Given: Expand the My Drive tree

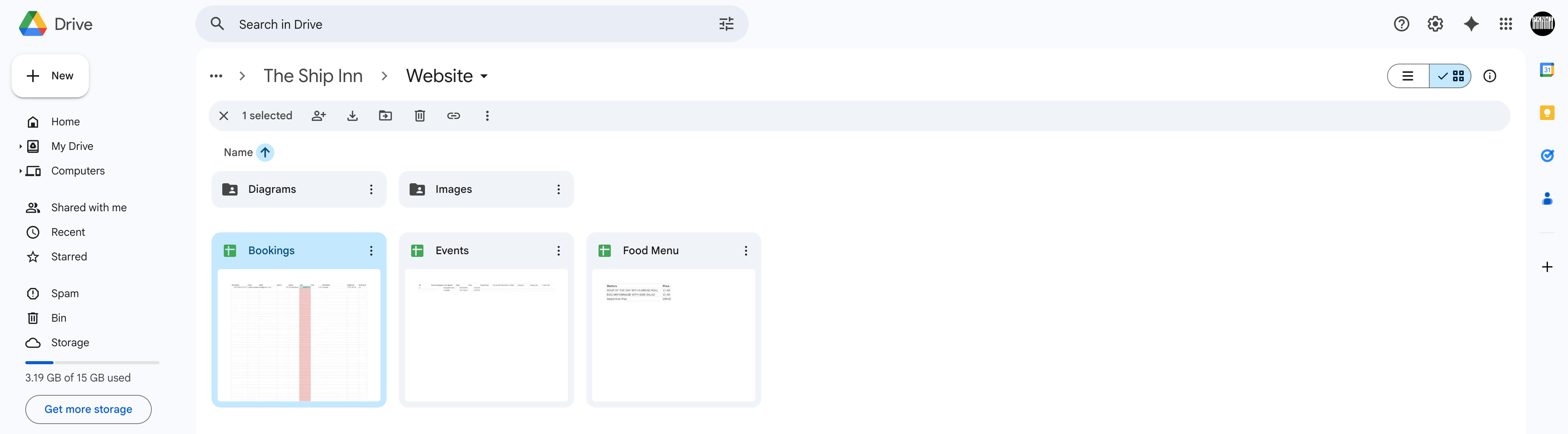Looking at the screenshot, I should (20, 146).
